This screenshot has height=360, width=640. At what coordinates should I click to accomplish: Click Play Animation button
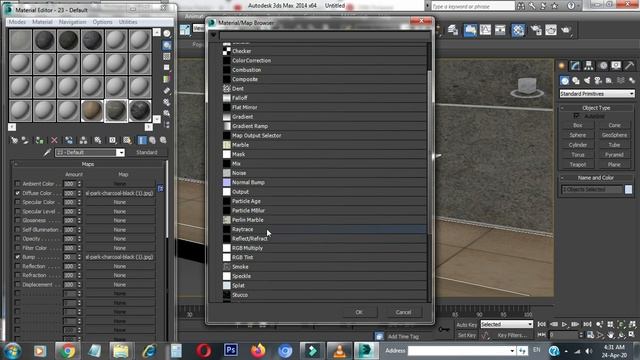click(x=564, y=324)
